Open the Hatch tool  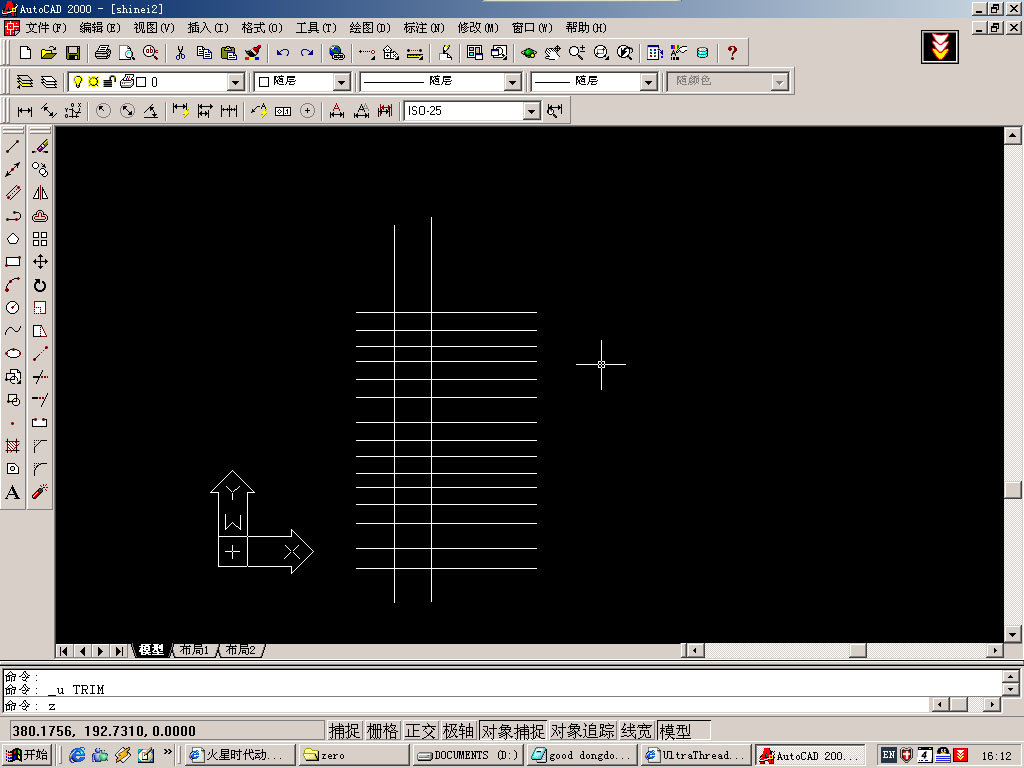(13, 446)
